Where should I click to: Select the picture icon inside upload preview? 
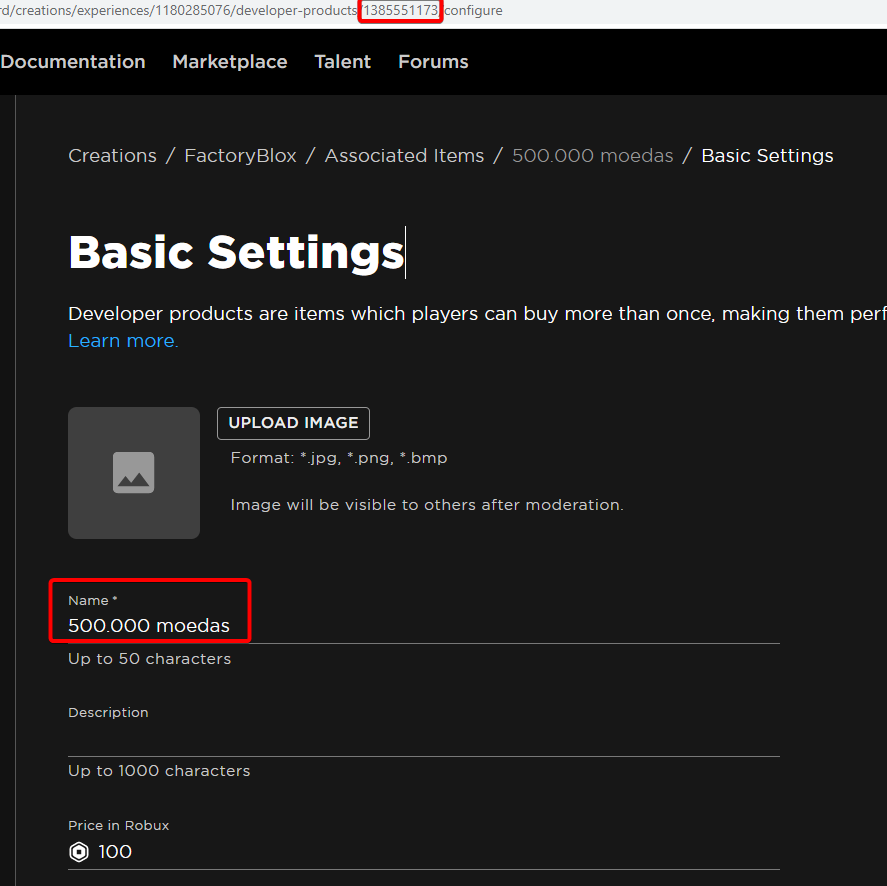133,472
